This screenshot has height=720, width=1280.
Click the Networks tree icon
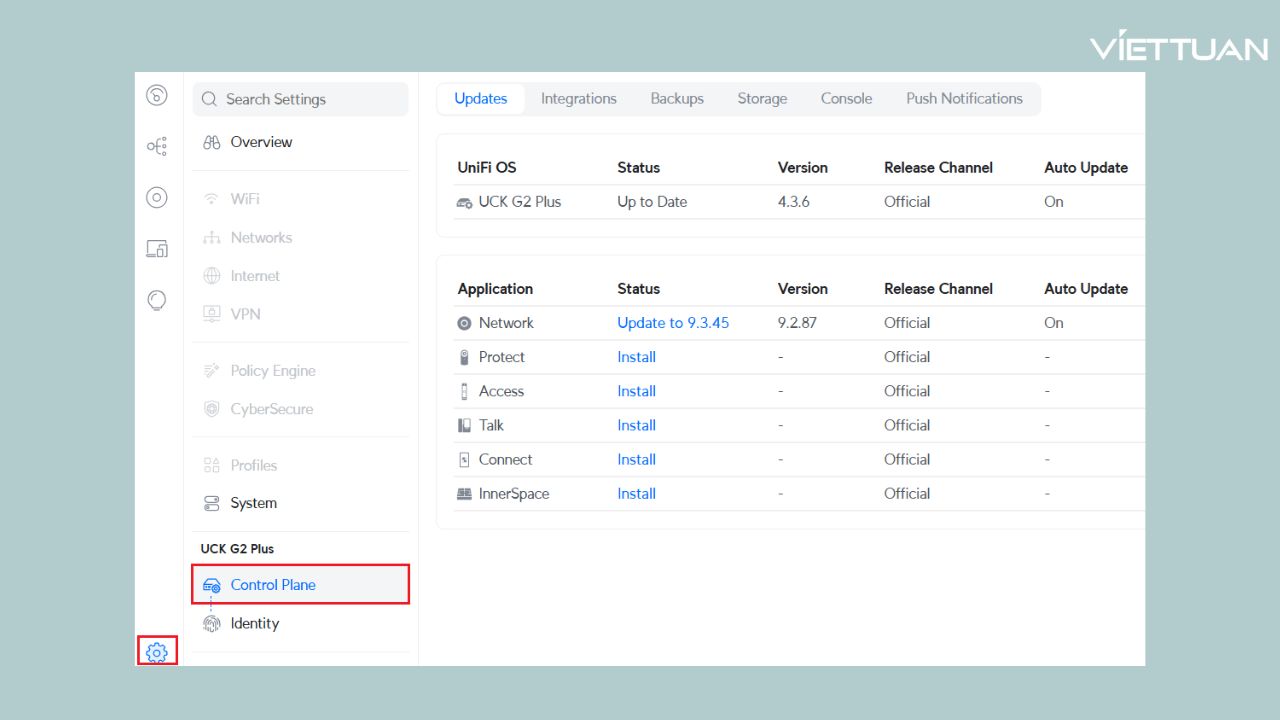pos(211,237)
